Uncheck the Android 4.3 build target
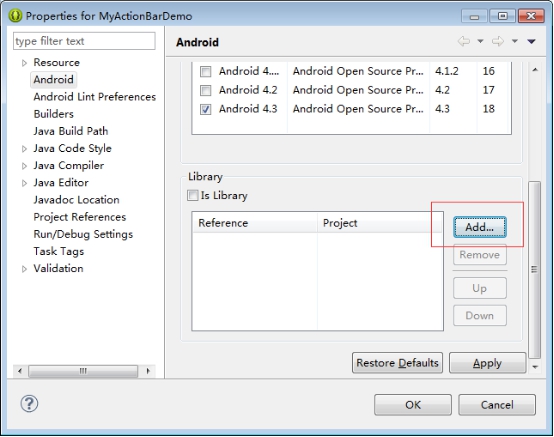 pos(206,110)
